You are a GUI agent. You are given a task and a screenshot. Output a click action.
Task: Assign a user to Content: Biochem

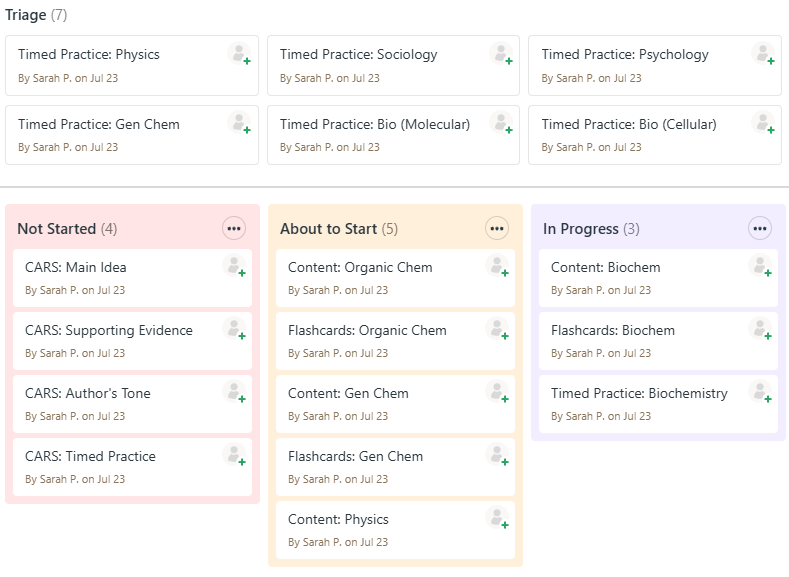point(760,266)
